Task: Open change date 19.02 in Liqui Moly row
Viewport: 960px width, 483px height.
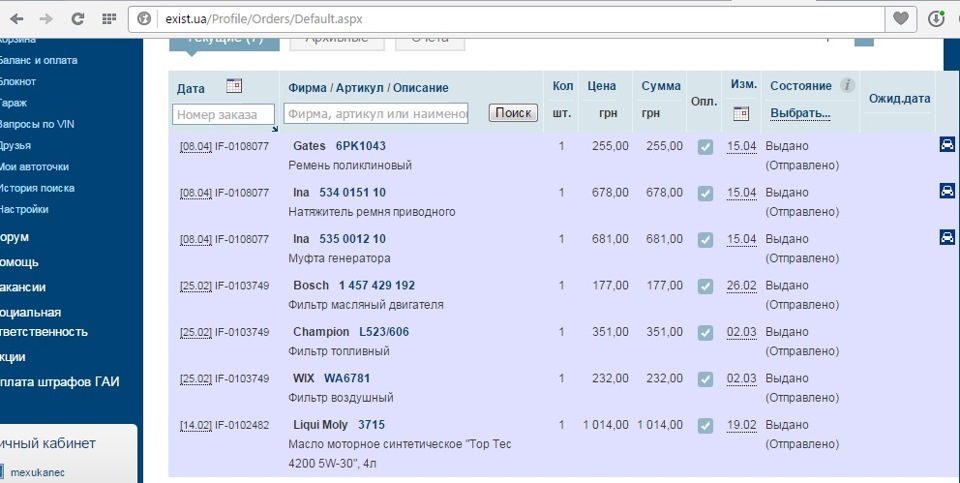Action: [741, 425]
